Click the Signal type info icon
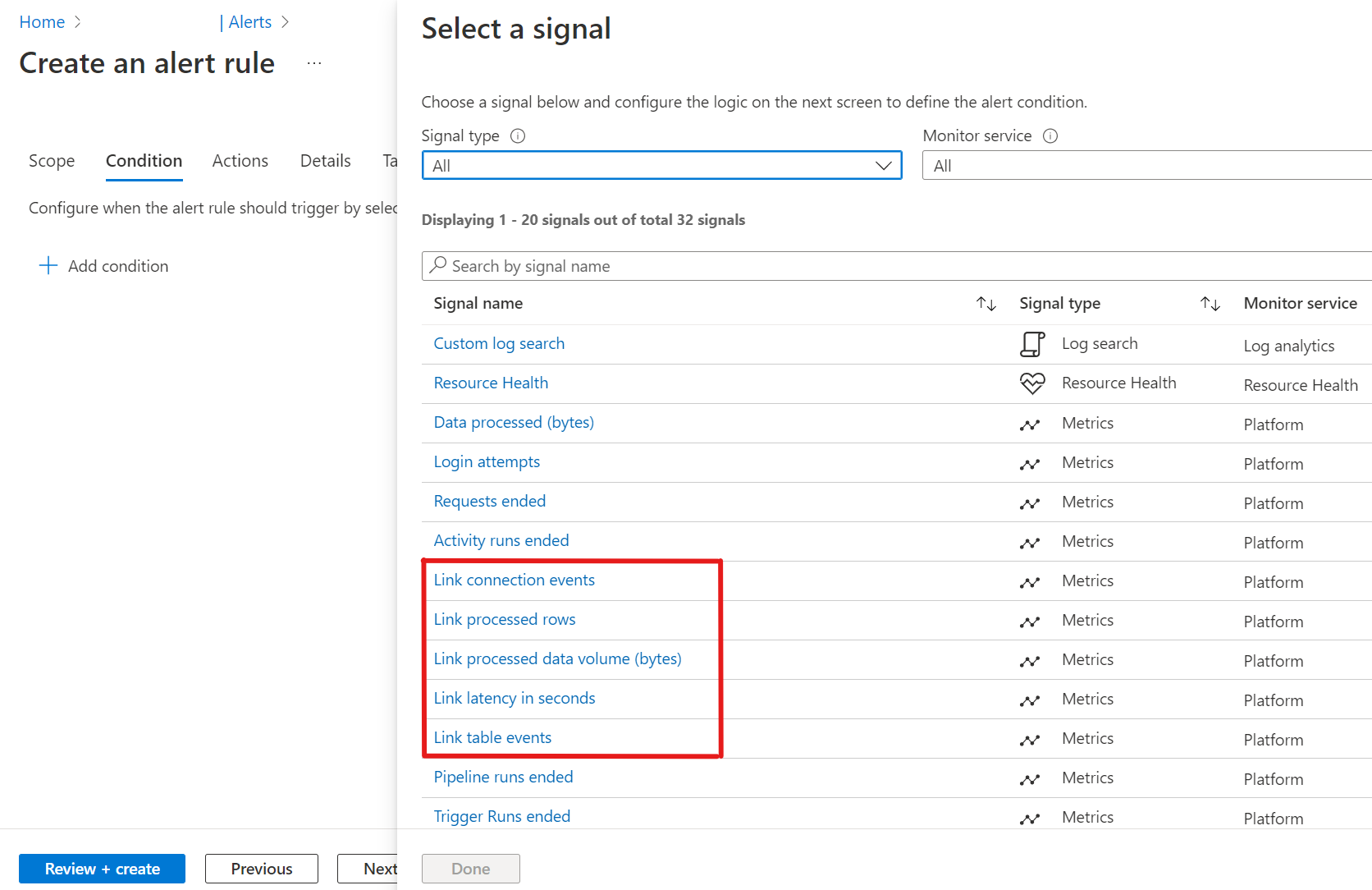Viewport: 1372px width, 890px height. point(518,136)
